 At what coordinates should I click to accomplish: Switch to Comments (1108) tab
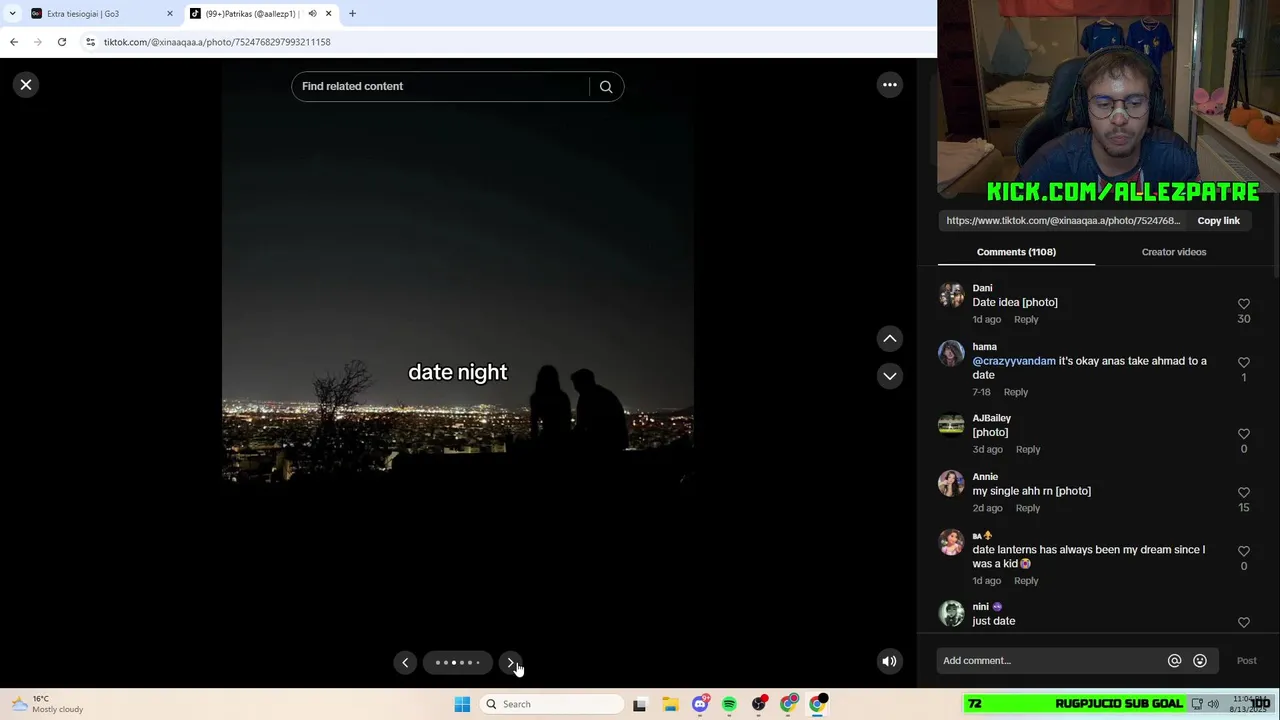click(x=1016, y=252)
